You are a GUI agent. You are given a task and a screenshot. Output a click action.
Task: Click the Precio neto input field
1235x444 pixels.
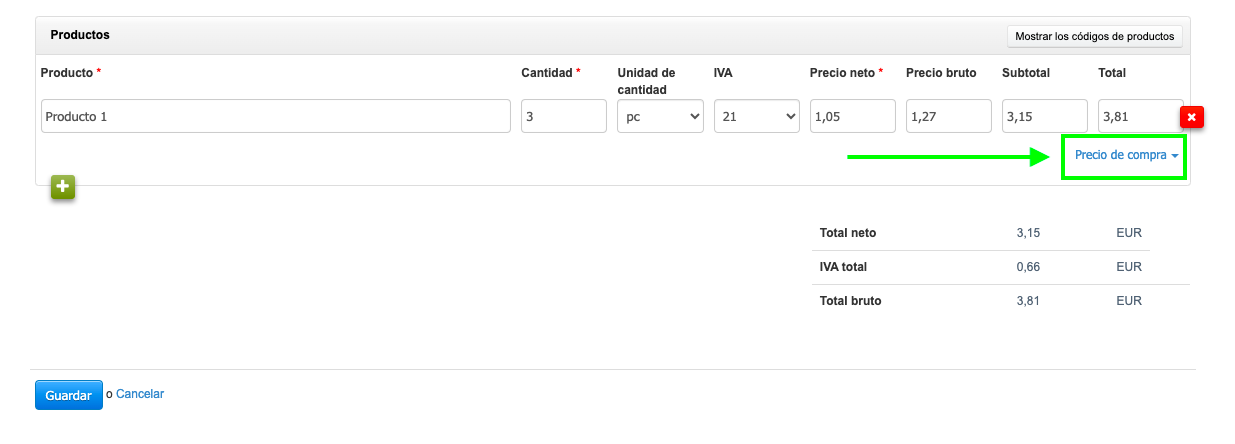(852, 116)
